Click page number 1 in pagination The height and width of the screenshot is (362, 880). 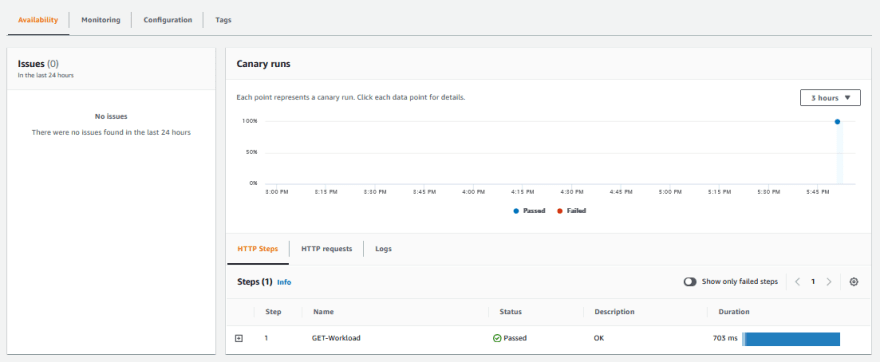click(x=813, y=282)
